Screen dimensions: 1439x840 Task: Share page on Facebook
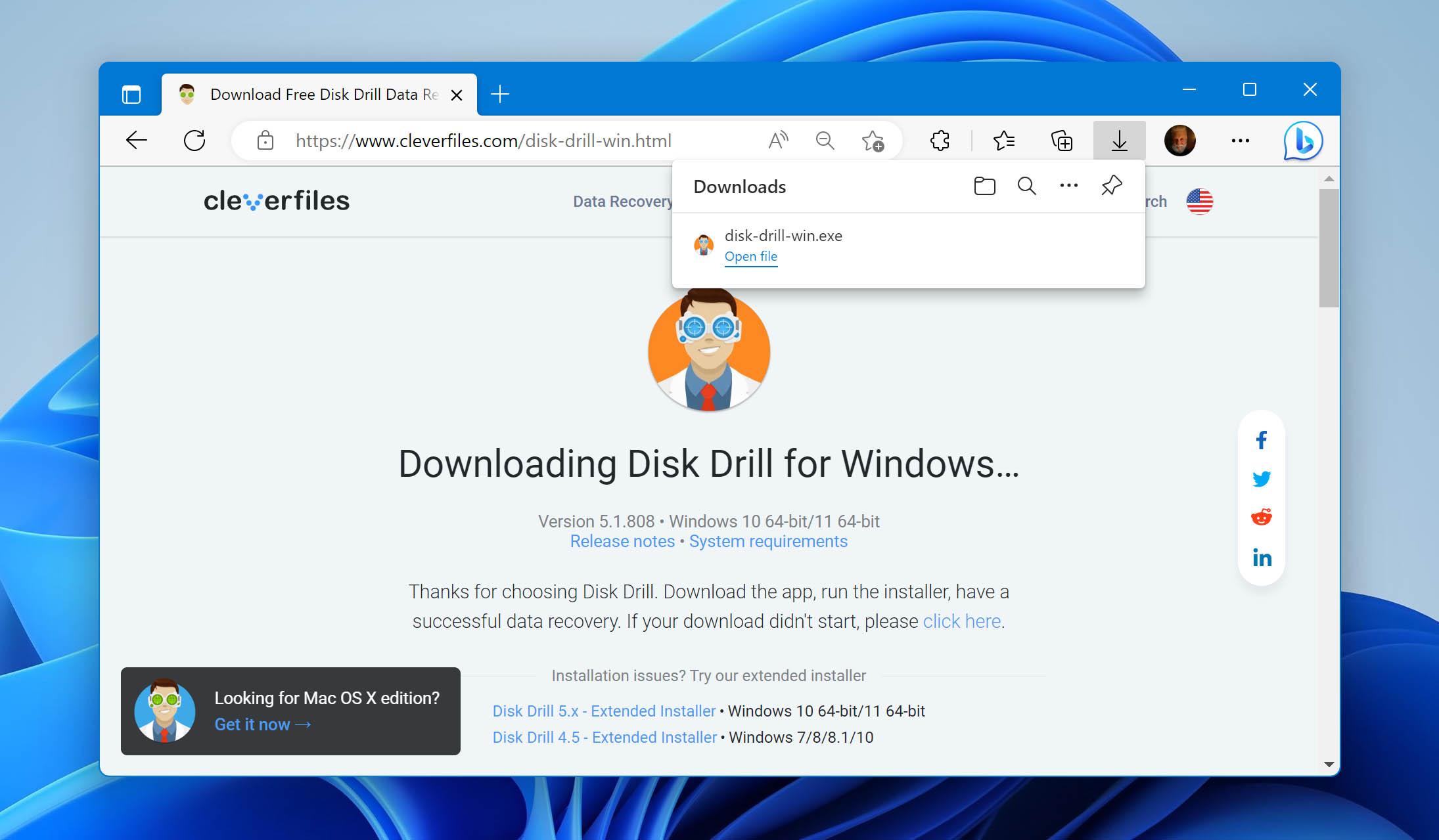[x=1261, y=440]
